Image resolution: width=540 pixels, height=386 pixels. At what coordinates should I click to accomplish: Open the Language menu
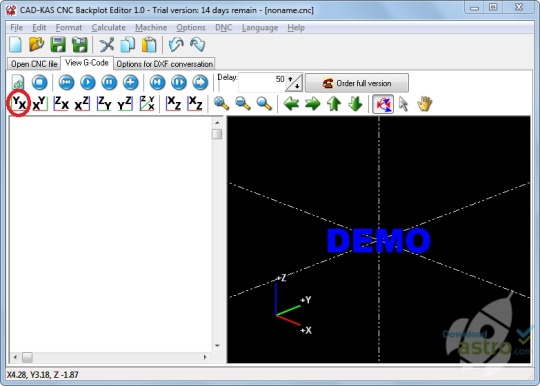pos(260,28)
